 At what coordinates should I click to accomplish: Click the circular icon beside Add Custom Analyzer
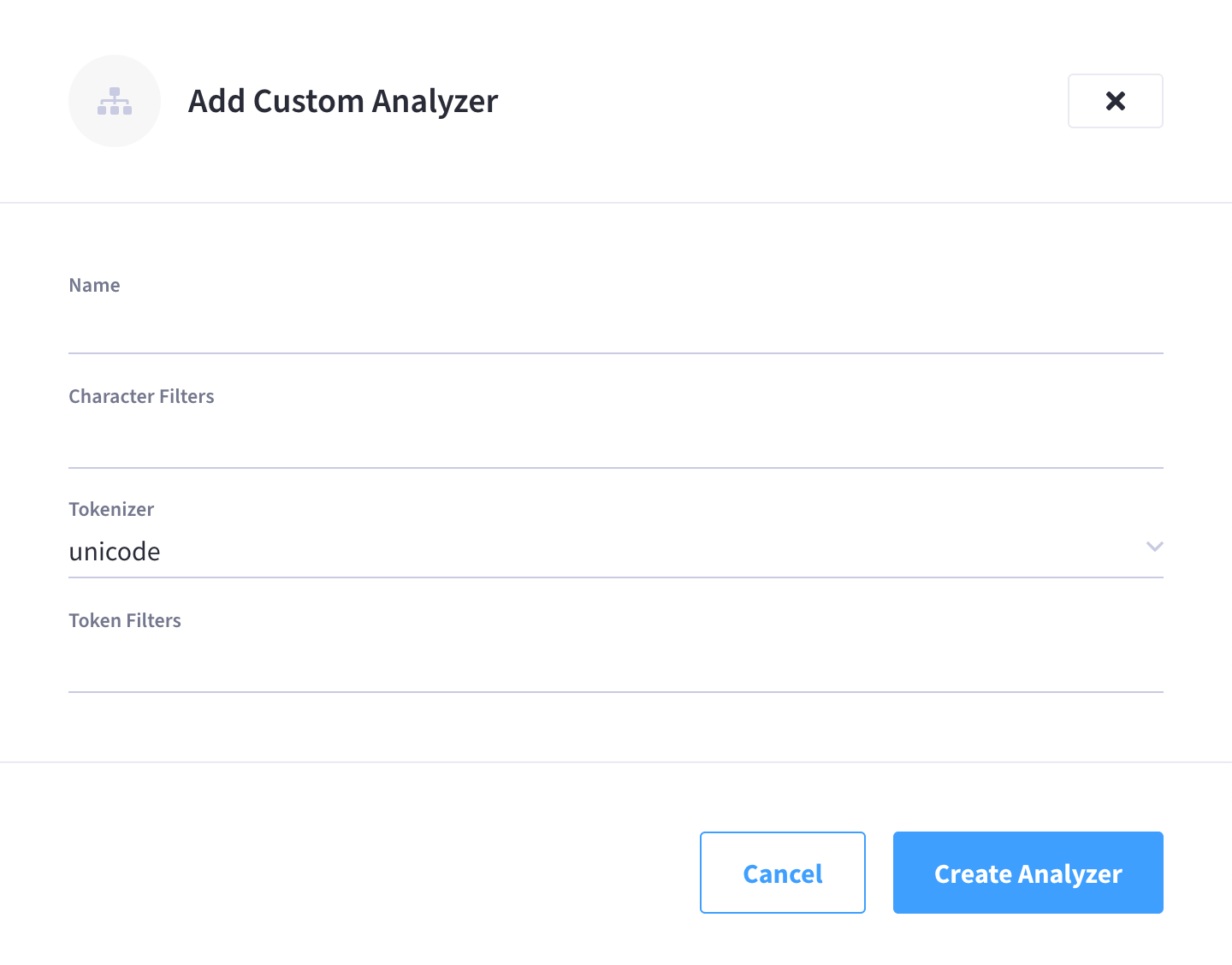coord(115,101)
